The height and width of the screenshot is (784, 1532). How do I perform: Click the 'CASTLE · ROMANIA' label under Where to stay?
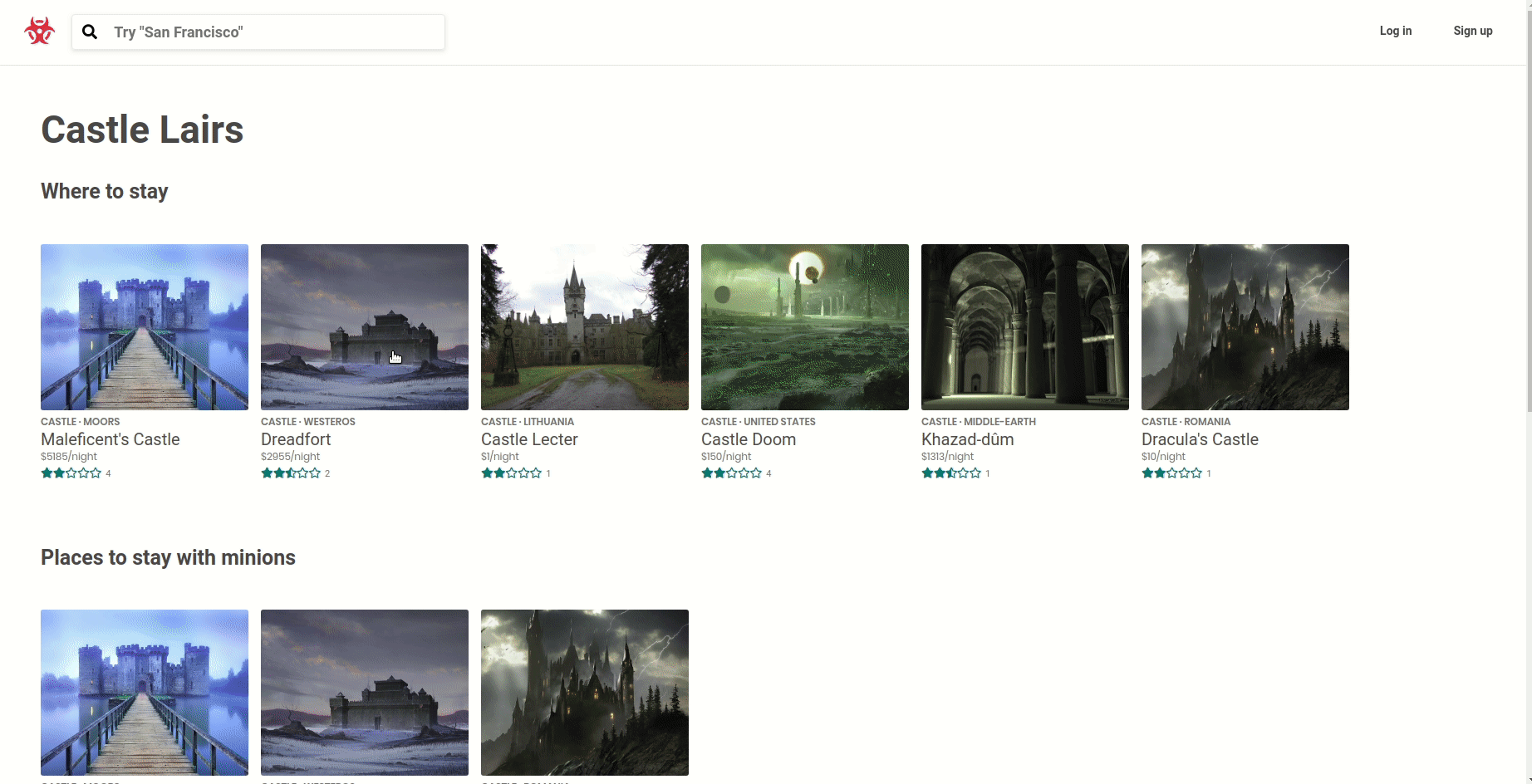point(1186,422)
